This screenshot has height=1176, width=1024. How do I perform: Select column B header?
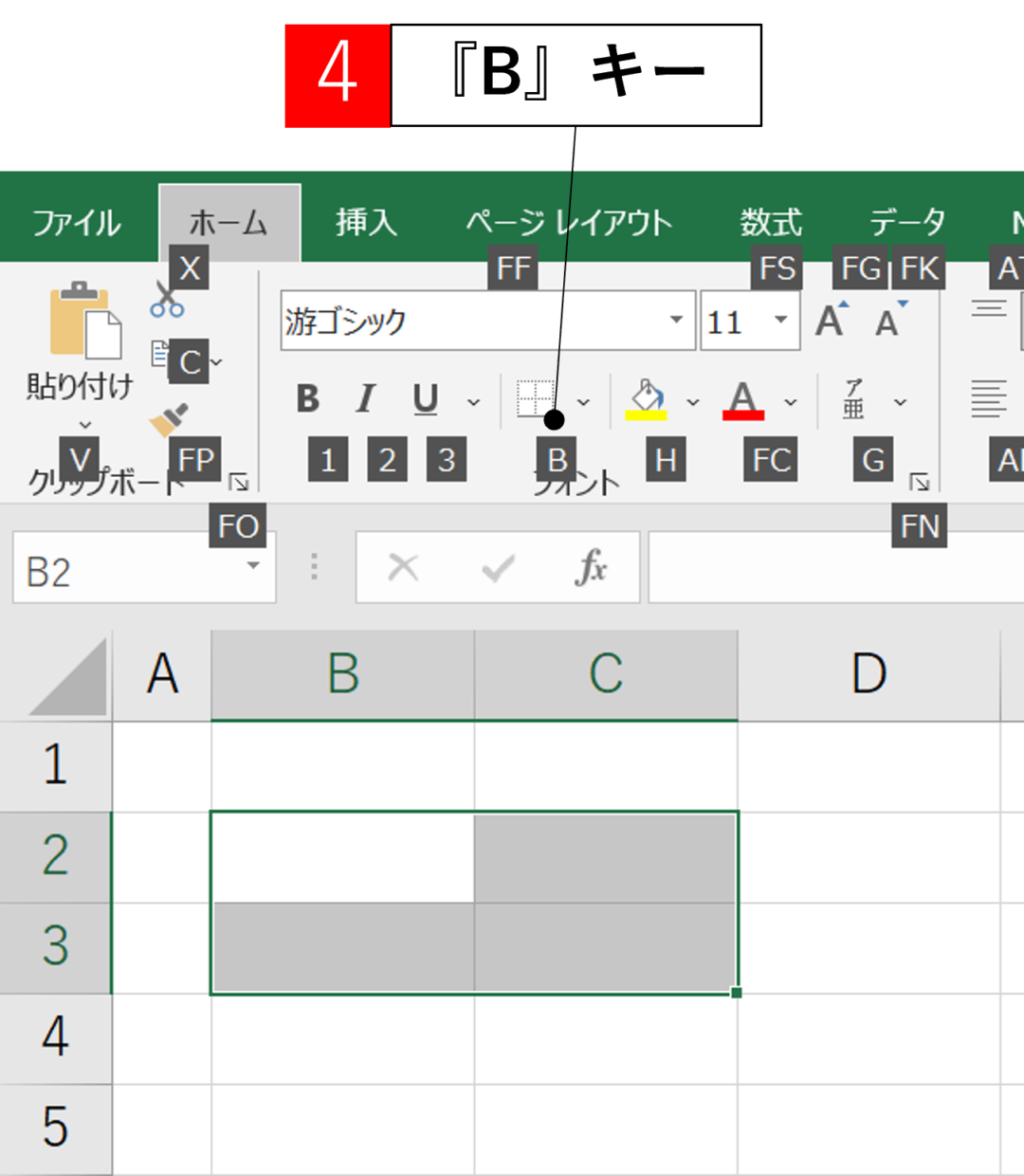coord(342,675)
